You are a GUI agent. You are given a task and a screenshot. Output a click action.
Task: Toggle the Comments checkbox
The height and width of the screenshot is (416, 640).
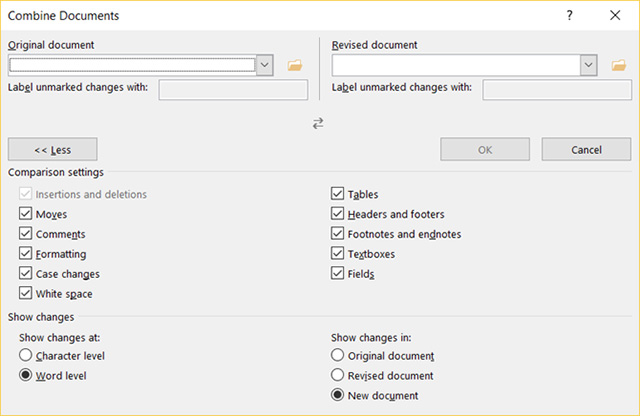(25, 234)
